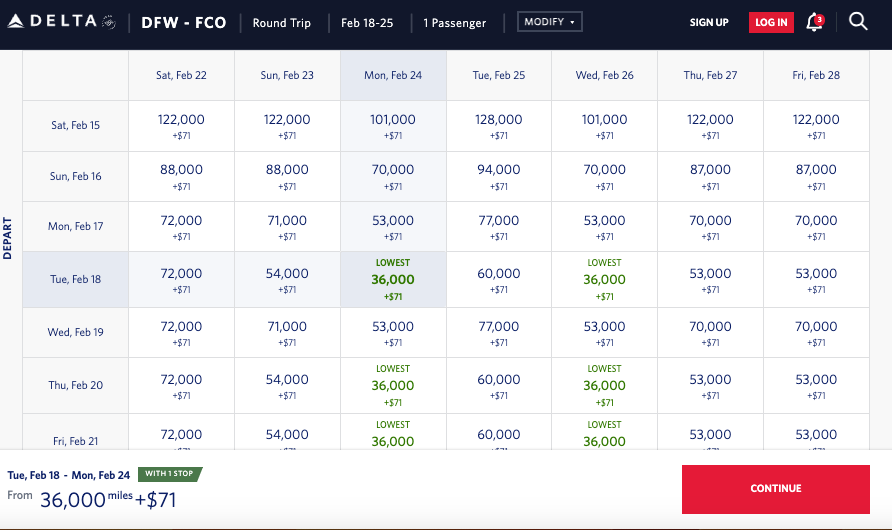Pick the 87,000 fare returning Thu, Feb 27

(710, 176)
